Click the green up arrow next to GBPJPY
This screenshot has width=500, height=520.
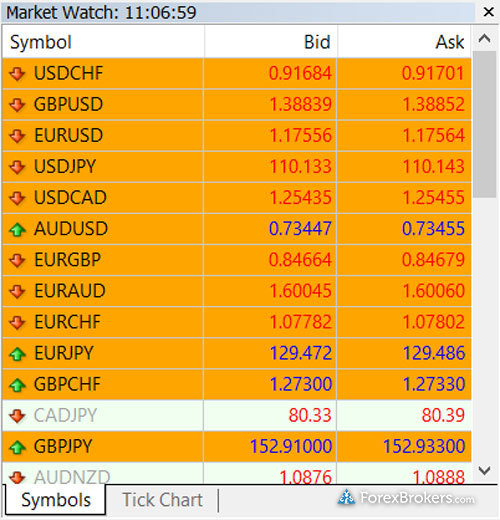17,447
